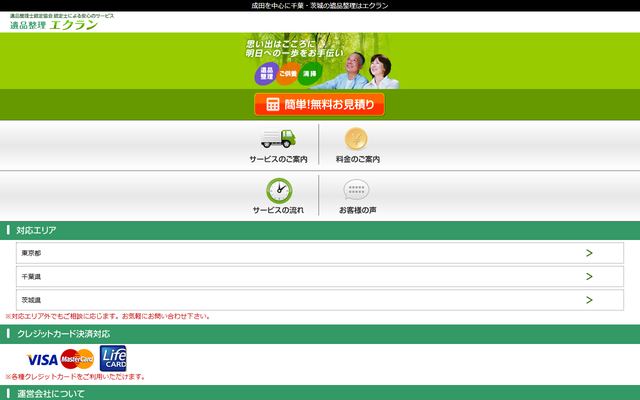This screenshot has height=400, width=640.
Task: Click the gold yen coin icon
Action: pyautogui.click(x=356, y=139)
